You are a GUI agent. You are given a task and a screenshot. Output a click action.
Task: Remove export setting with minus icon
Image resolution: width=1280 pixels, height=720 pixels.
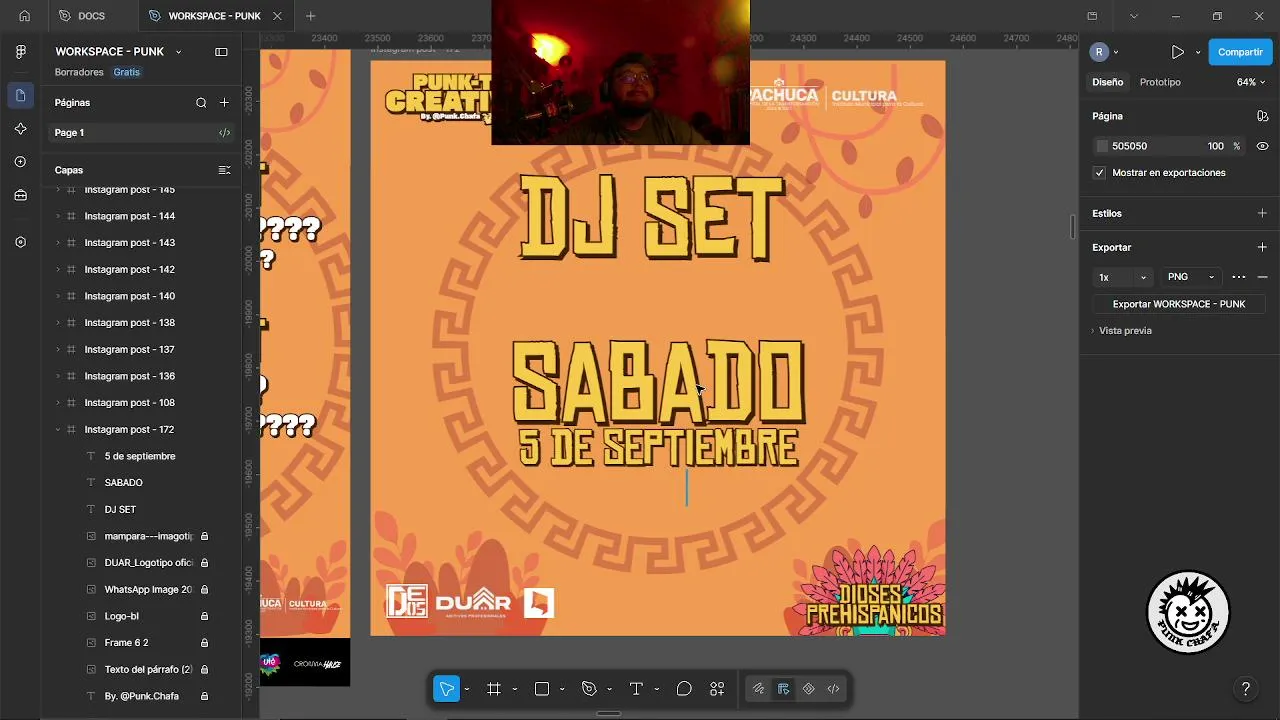pyautogui.click(x=1262, y=277)
